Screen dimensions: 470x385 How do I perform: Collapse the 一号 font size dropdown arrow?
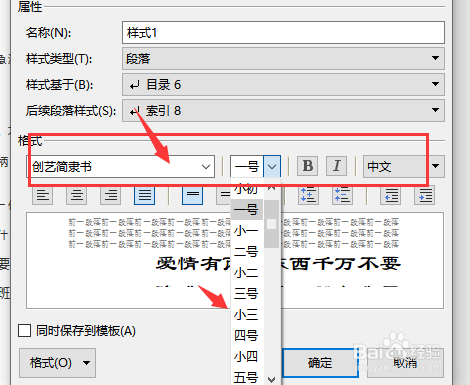click(x=272, y=166)
